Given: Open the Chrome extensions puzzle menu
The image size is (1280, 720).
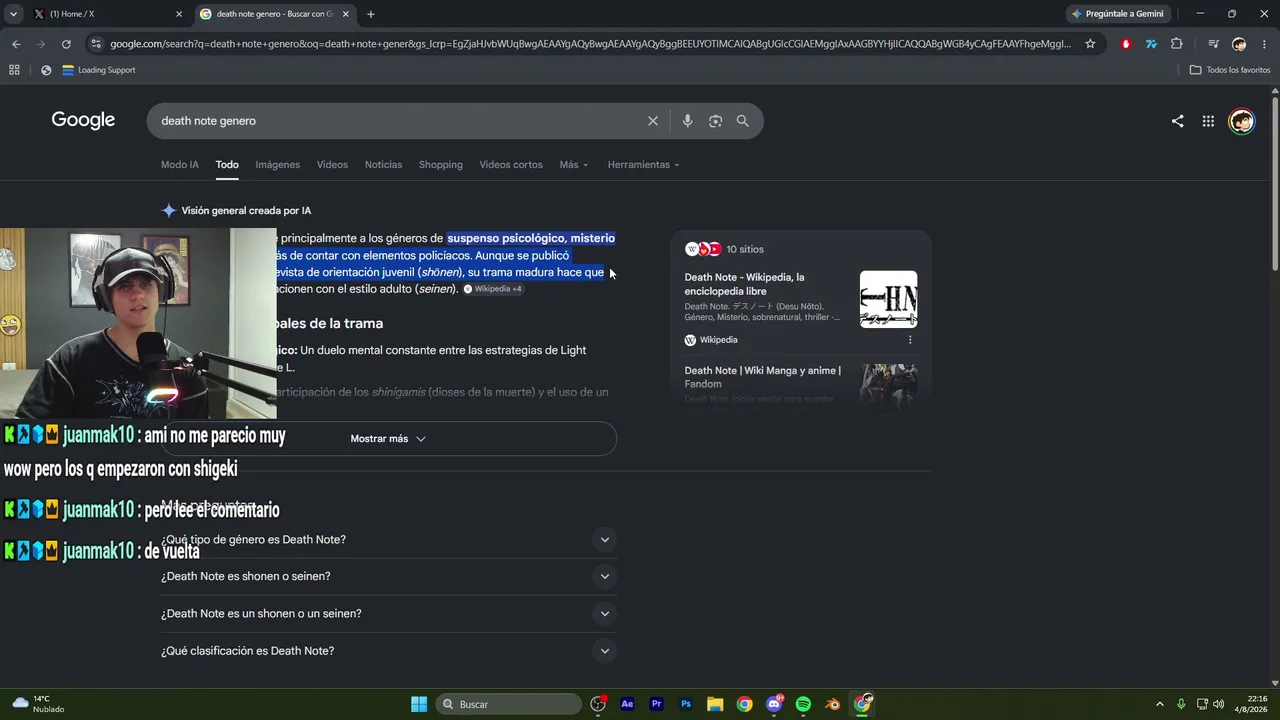Looking at the screenshot, I should [1176, 44].
